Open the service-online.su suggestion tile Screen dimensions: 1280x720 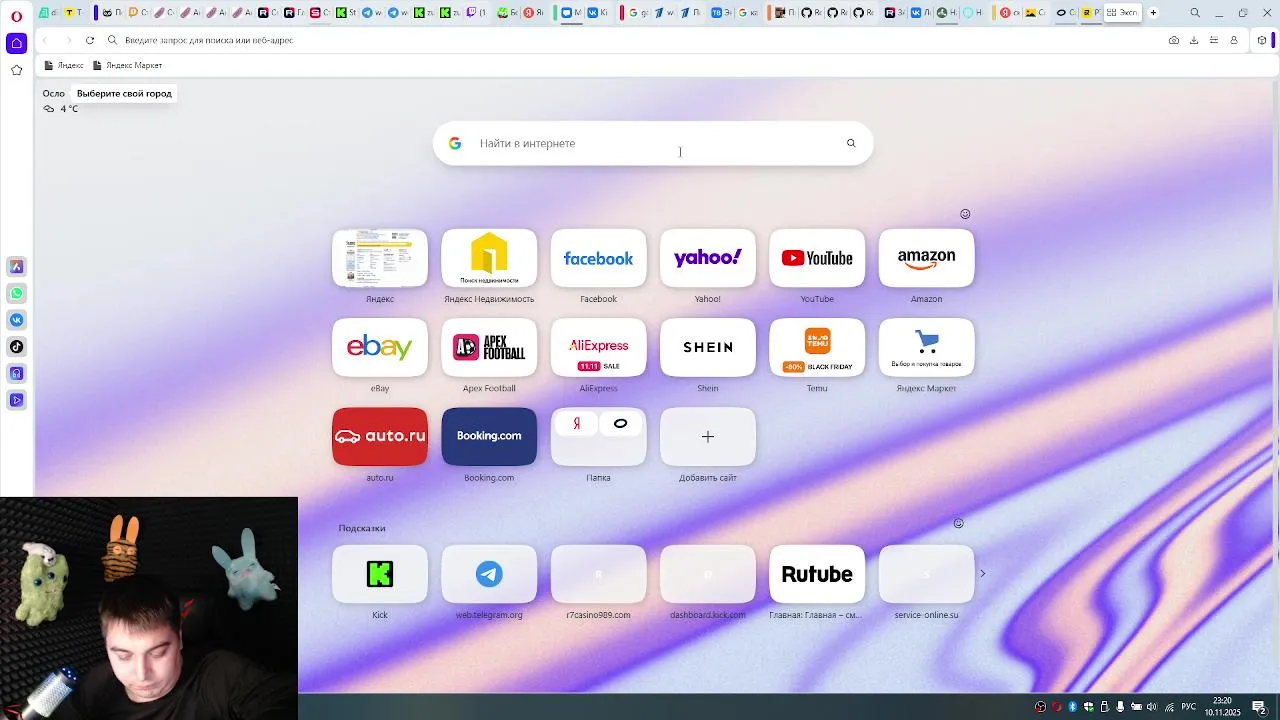click(926, 574)
